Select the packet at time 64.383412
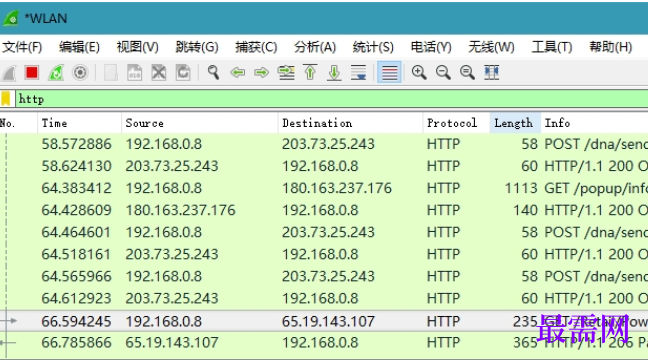The image size is (648, 360). point(324,188)
